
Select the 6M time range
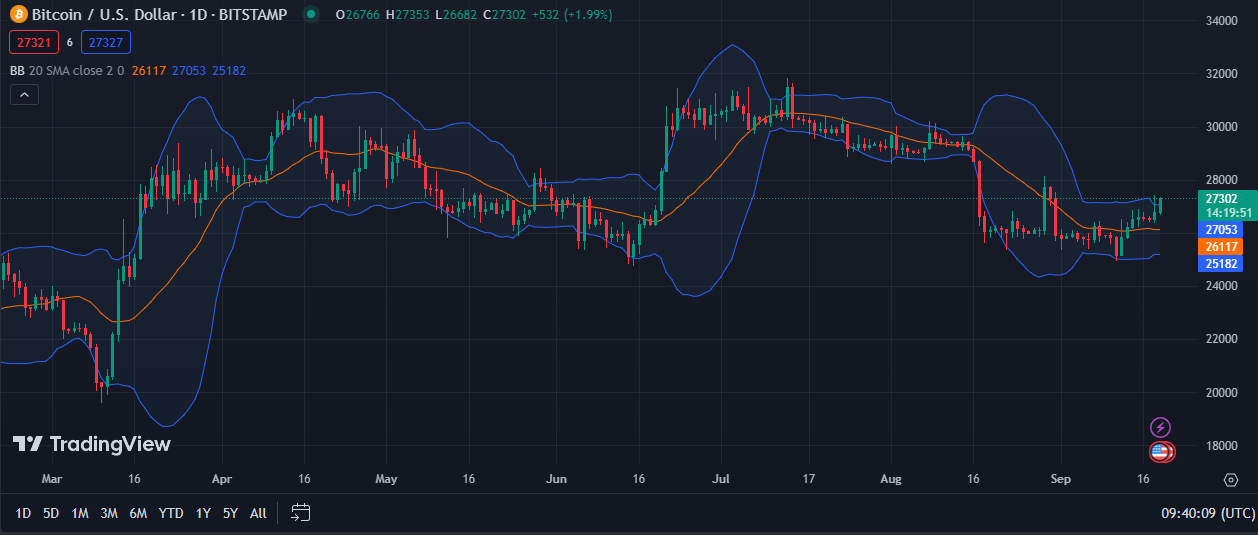click(x=138, y=513)
